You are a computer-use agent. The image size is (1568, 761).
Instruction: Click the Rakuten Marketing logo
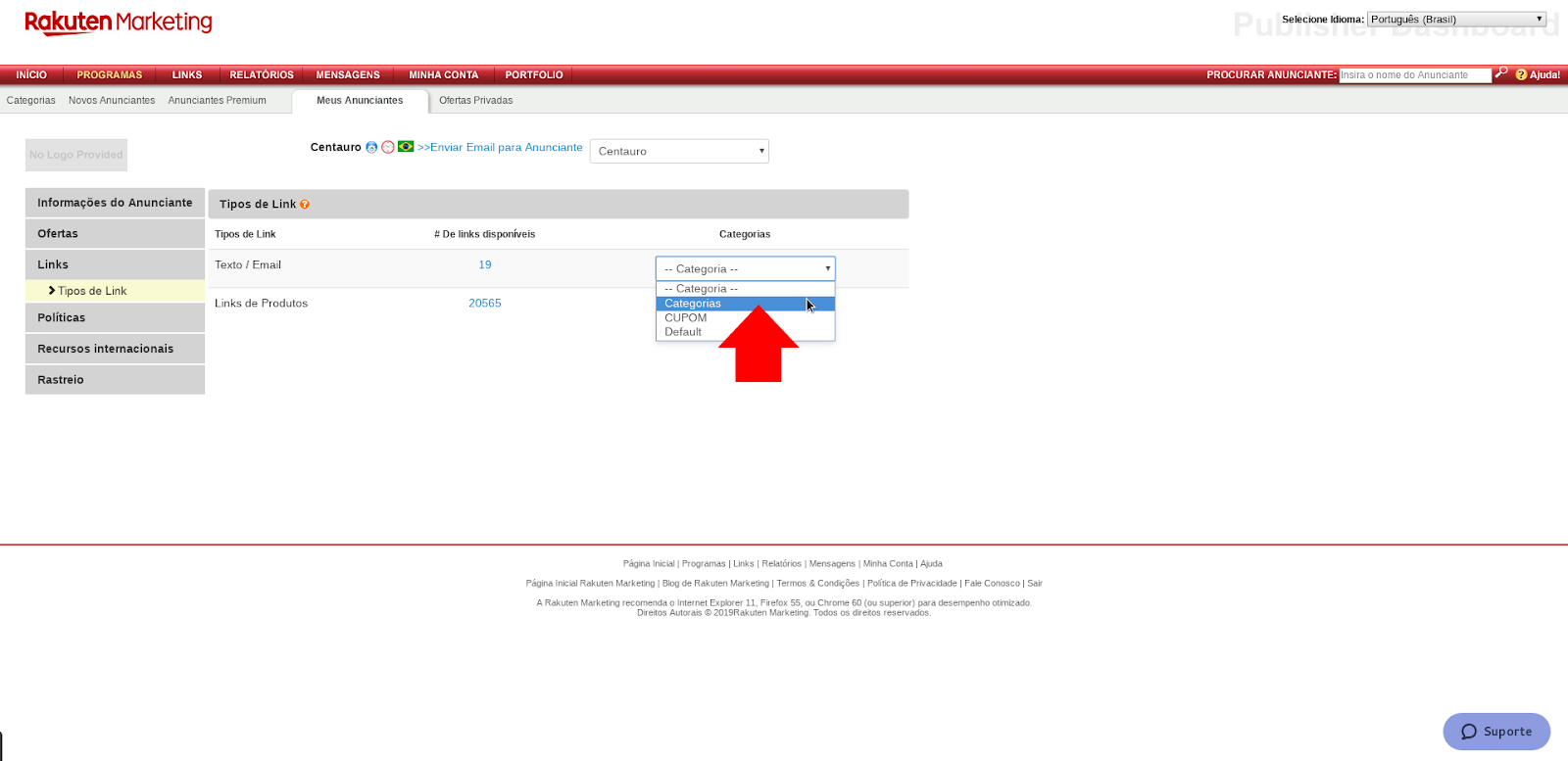[x=119, y=23]
